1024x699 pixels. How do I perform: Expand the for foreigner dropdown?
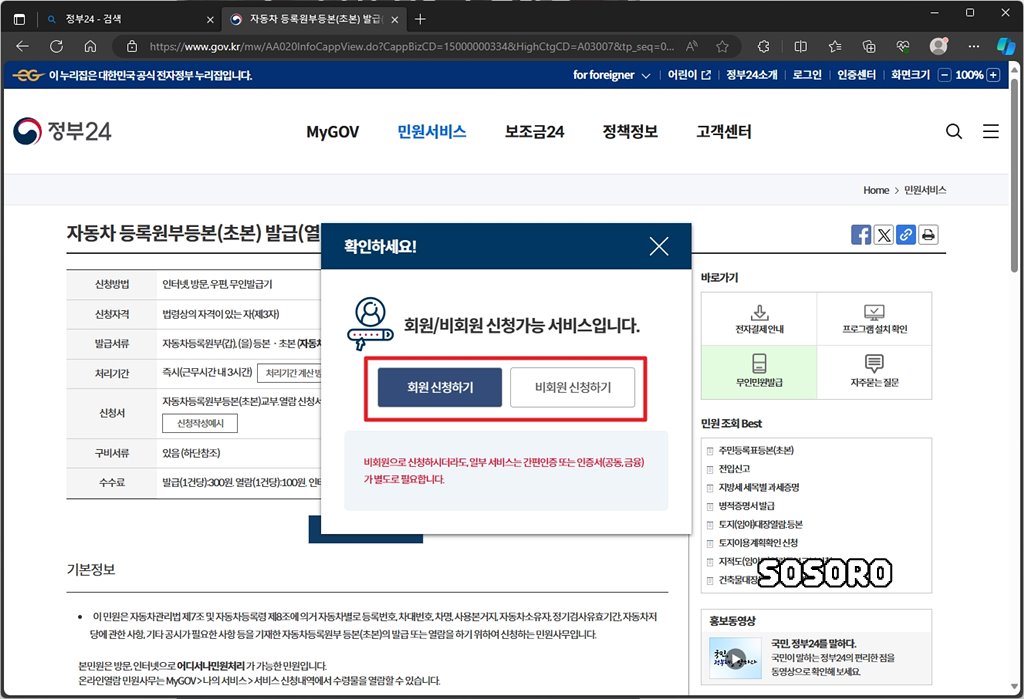(x=611, y=75)
